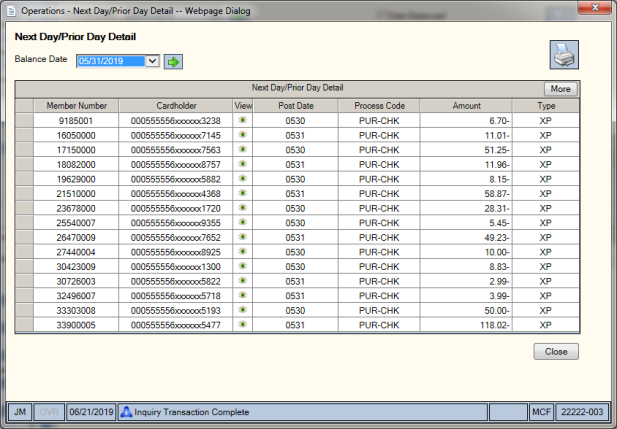View transaction for member 16050000

243,135
